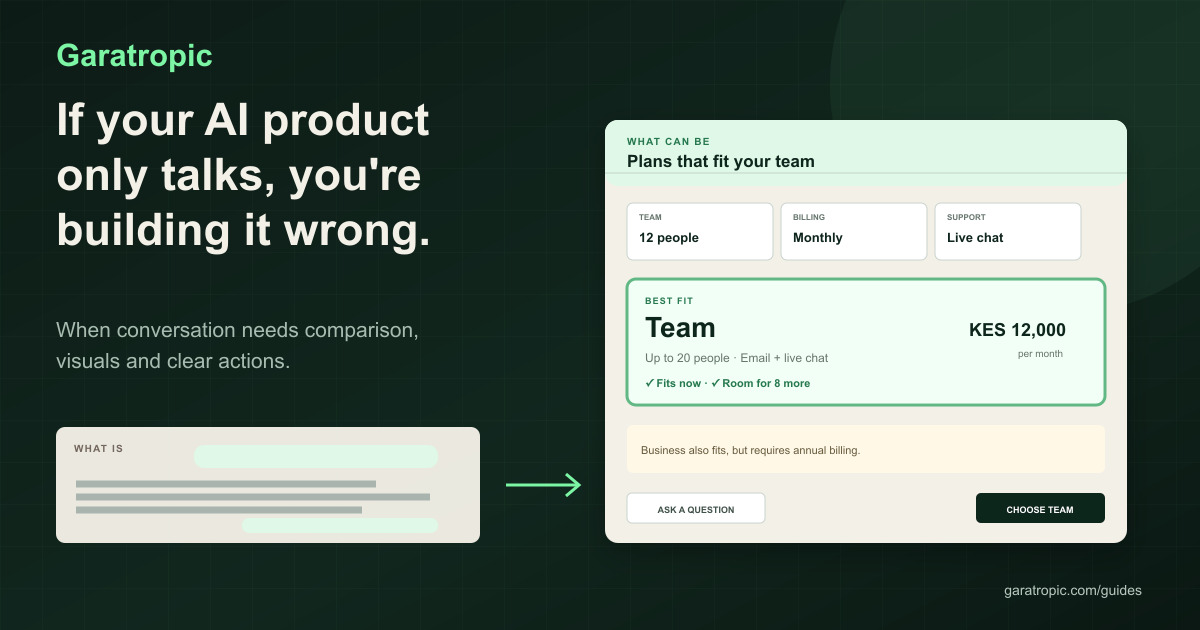Viewport: 1200px width, 630px height.
Task: Click the Ask a Question button
Action: [x=696, y=509]
